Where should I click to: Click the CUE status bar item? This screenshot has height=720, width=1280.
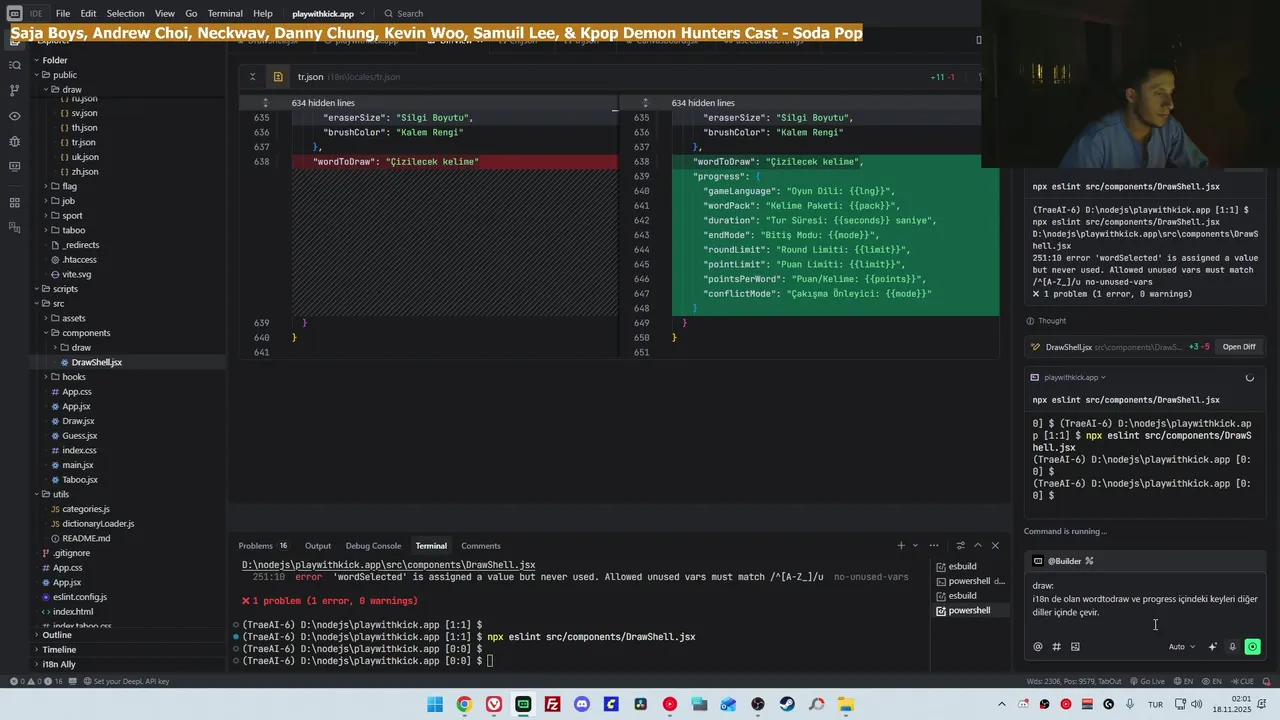pos(1243,681)
